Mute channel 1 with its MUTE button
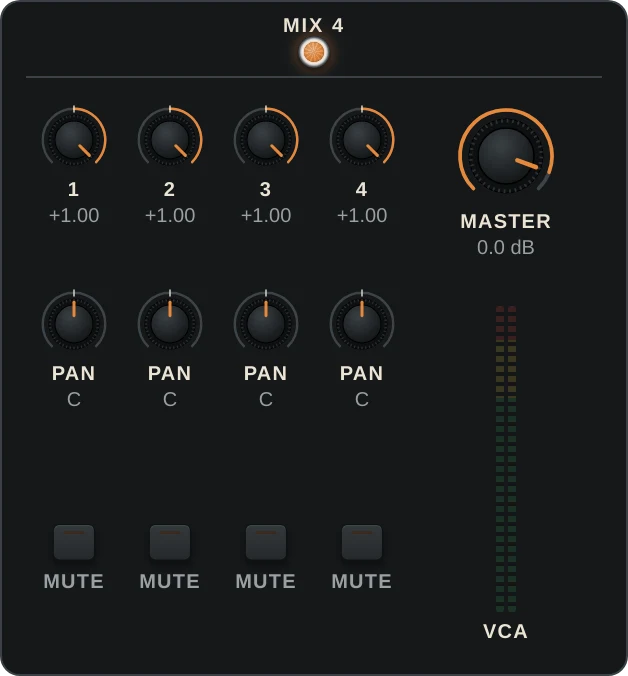The image size is (628, 676). [74, 542]
